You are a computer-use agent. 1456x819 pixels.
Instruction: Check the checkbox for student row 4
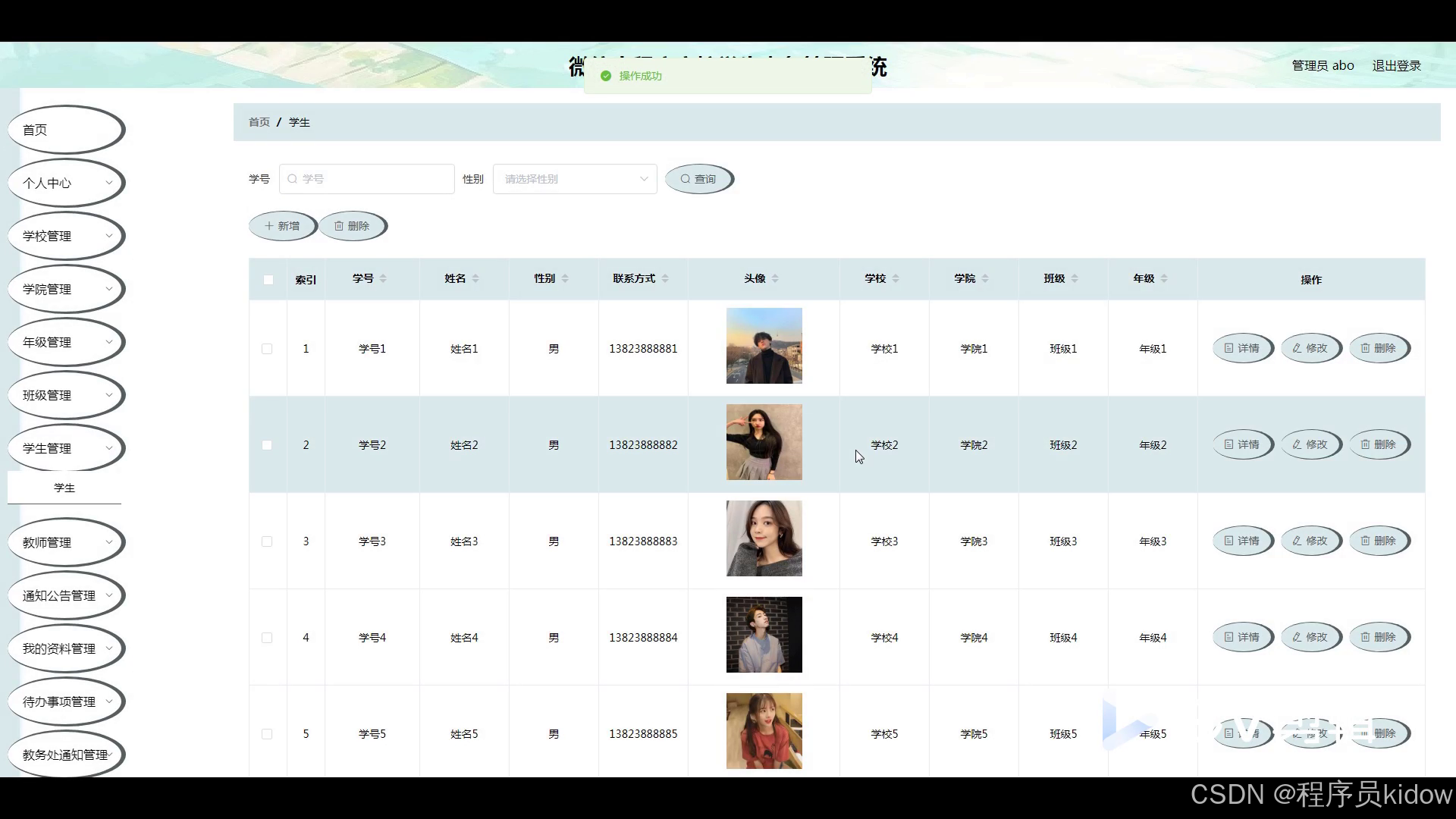point(267,638)
